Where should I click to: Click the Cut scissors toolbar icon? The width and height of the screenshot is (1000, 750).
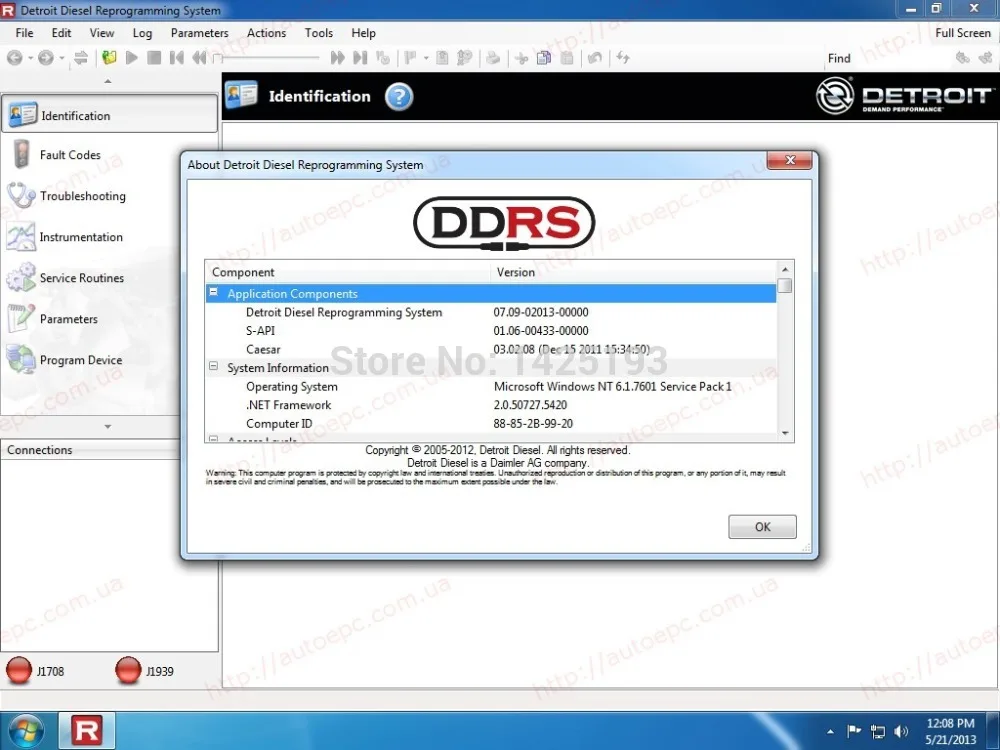click(x=521, y=59)
